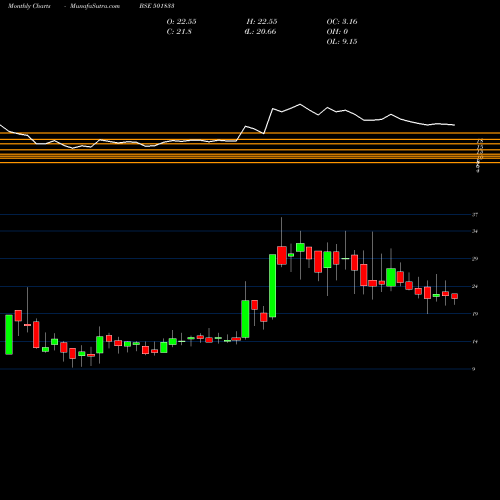This screenshot has height=500, width=500.
Task: Click the 'OC: 3.16' value
Action: [x=342, y=22]
